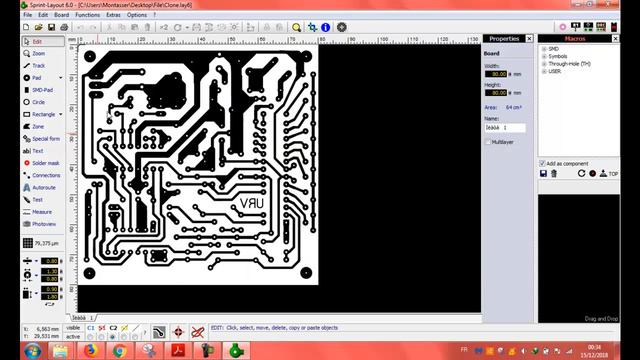The image size is (640, 360).
Task: Click the grid size icon
Action: coord(28,243)
